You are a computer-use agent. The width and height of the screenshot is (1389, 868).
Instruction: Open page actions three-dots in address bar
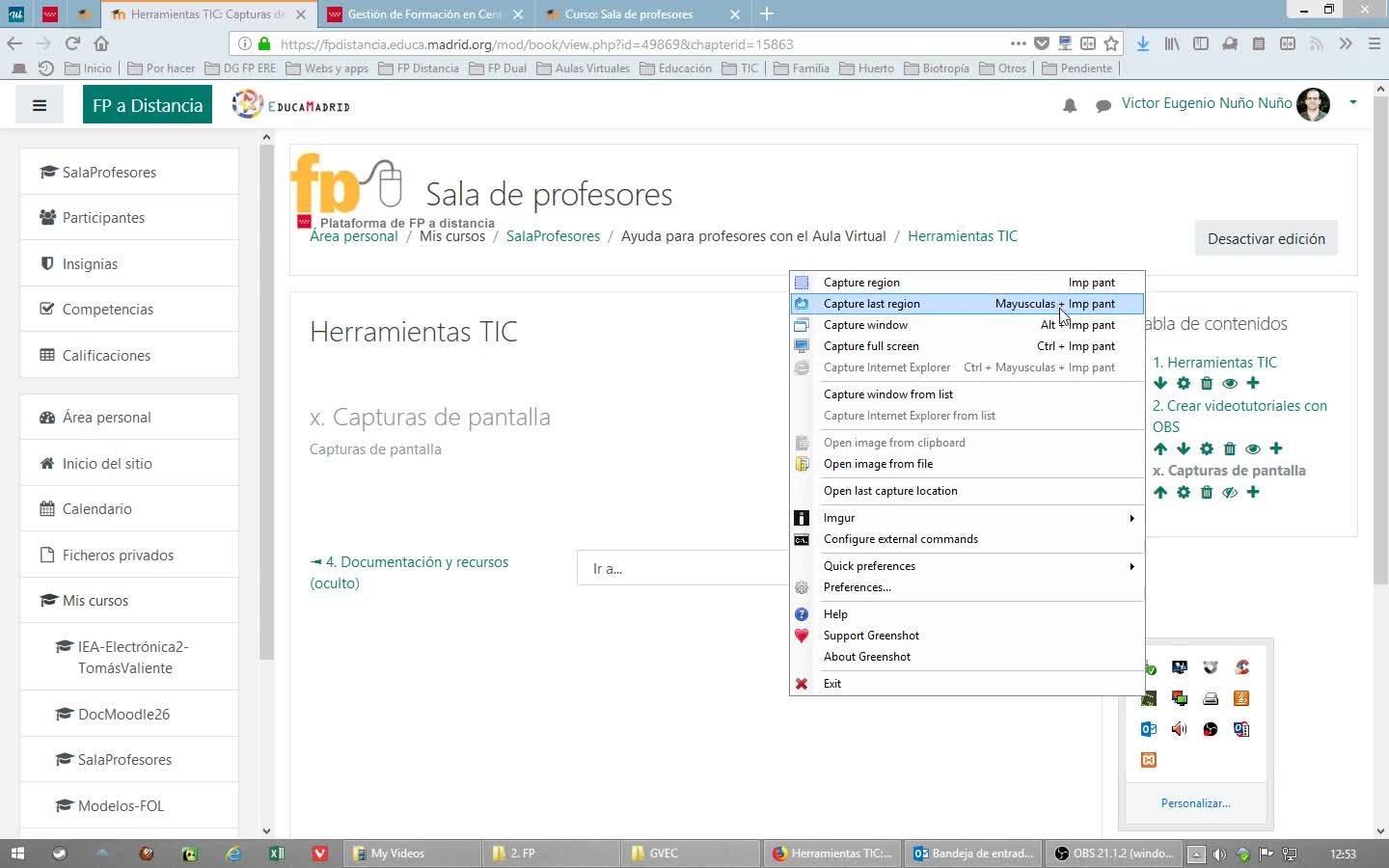1019,43
